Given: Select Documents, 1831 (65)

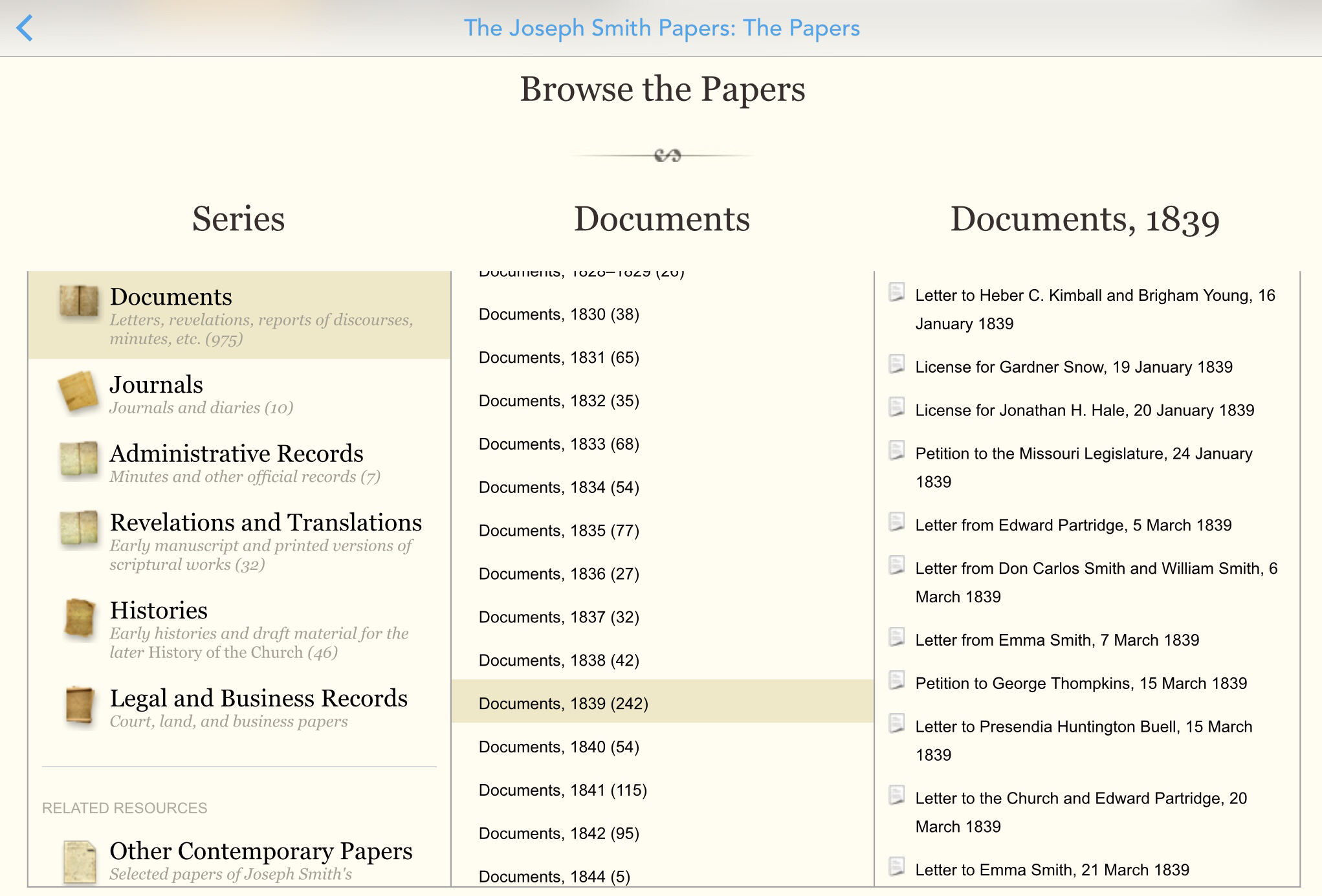Looking at the screenshot, I should click(x=663, y=358).
